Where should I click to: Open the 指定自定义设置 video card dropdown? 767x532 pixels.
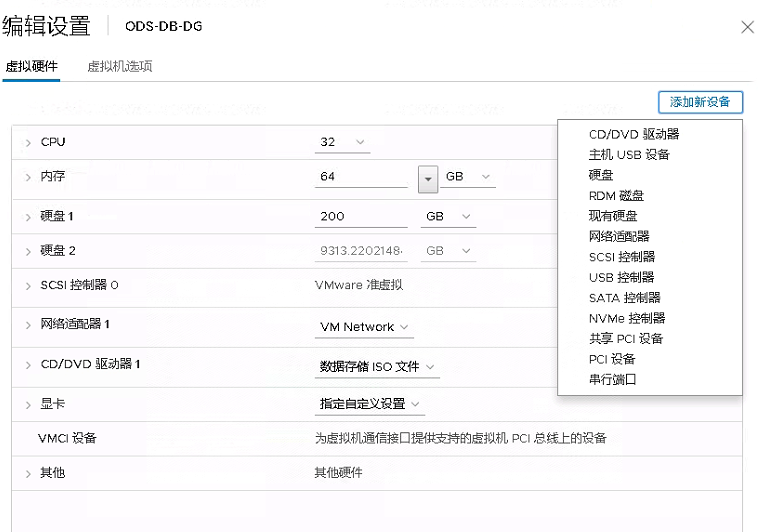(x=369, y=404)
